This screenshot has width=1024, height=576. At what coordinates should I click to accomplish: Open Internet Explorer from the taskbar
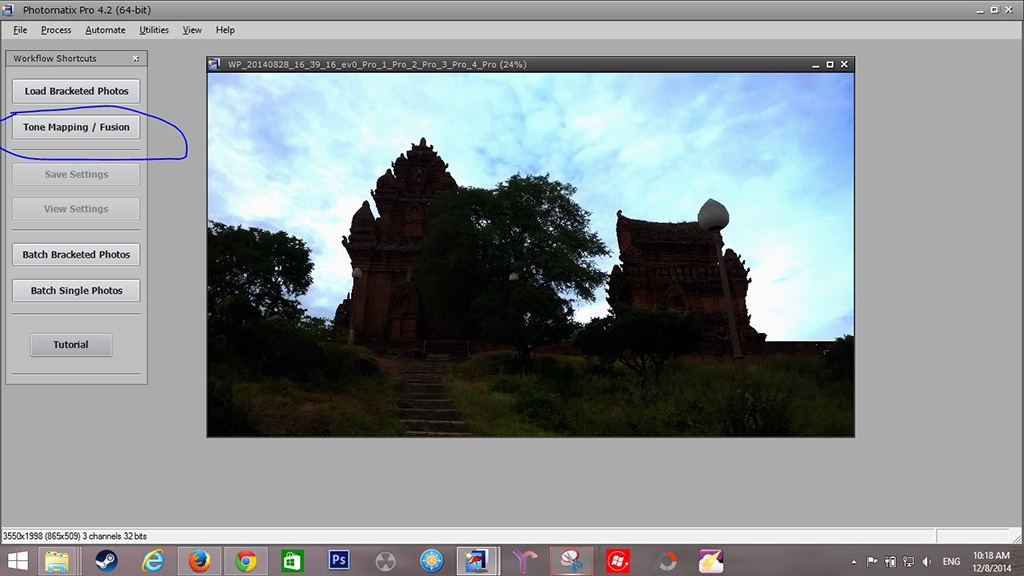click(153, 560)
